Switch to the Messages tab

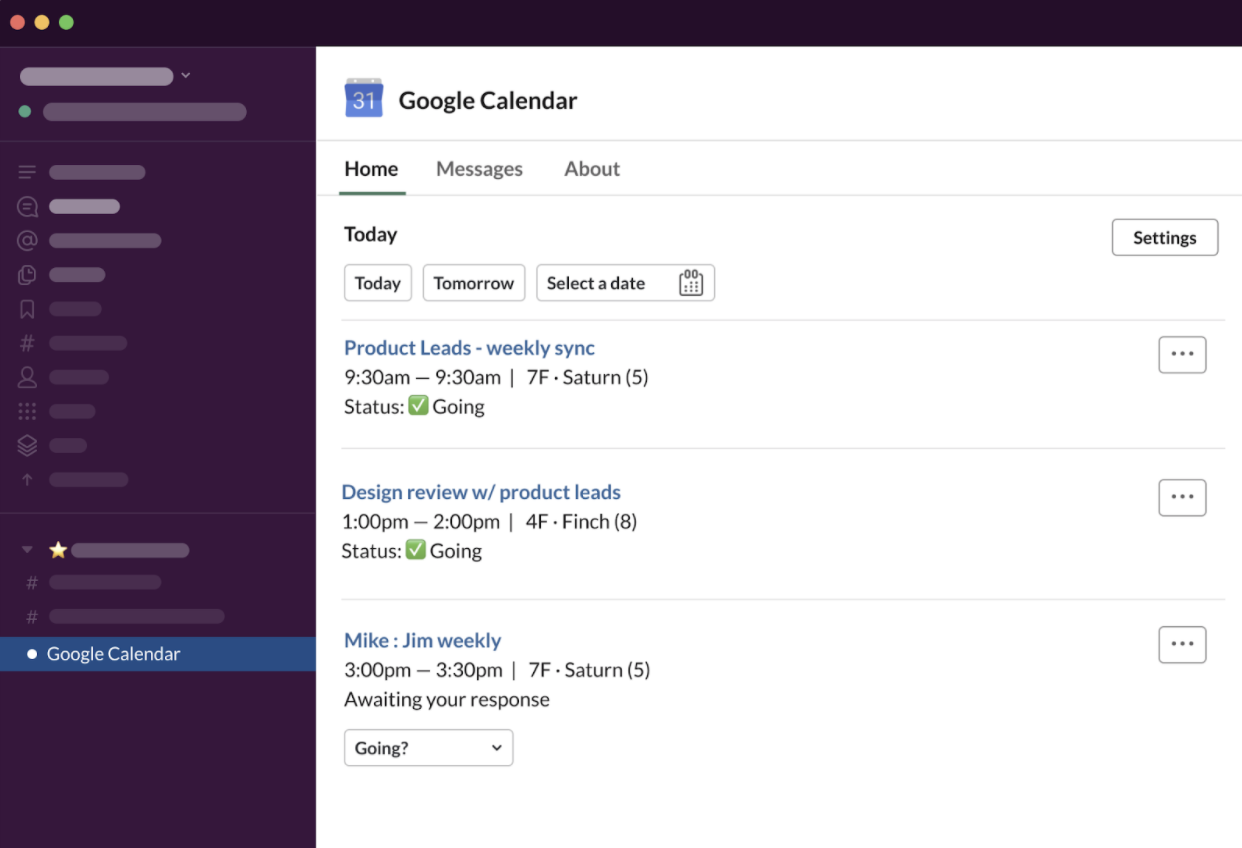point(479,169)
